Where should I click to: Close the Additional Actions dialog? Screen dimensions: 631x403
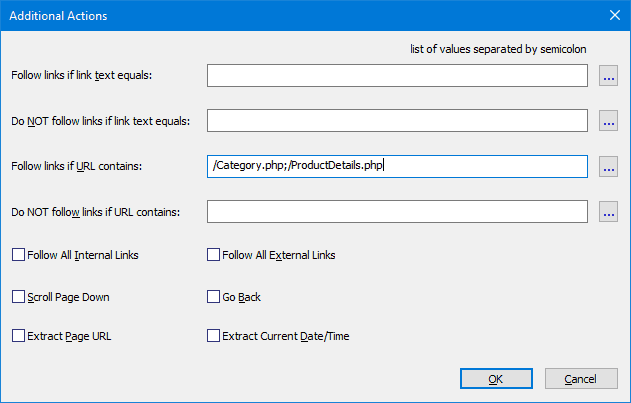pyautogui.click(x=615, y=15)
